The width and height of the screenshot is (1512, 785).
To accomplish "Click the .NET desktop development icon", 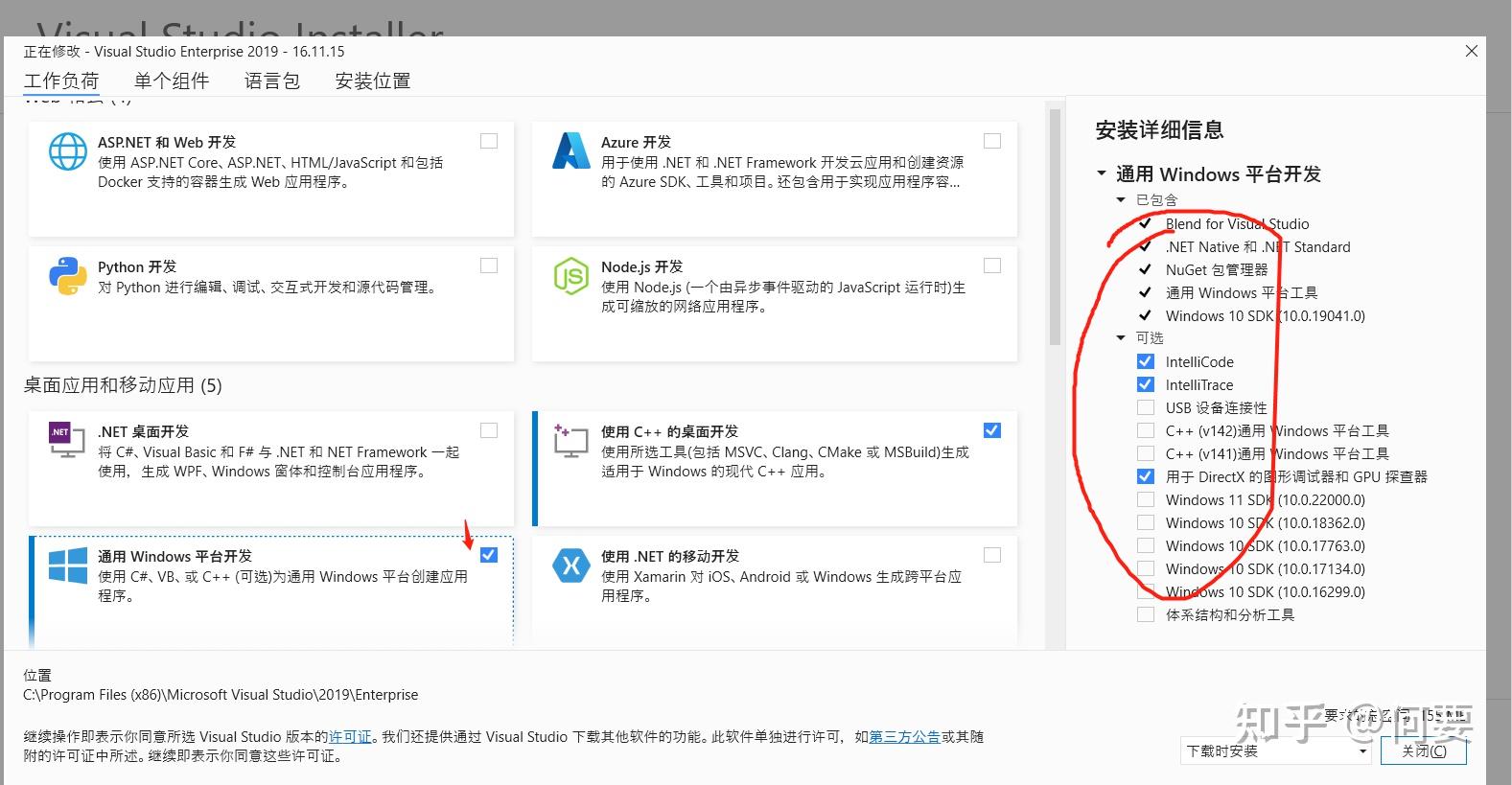I will click(67, 440).
